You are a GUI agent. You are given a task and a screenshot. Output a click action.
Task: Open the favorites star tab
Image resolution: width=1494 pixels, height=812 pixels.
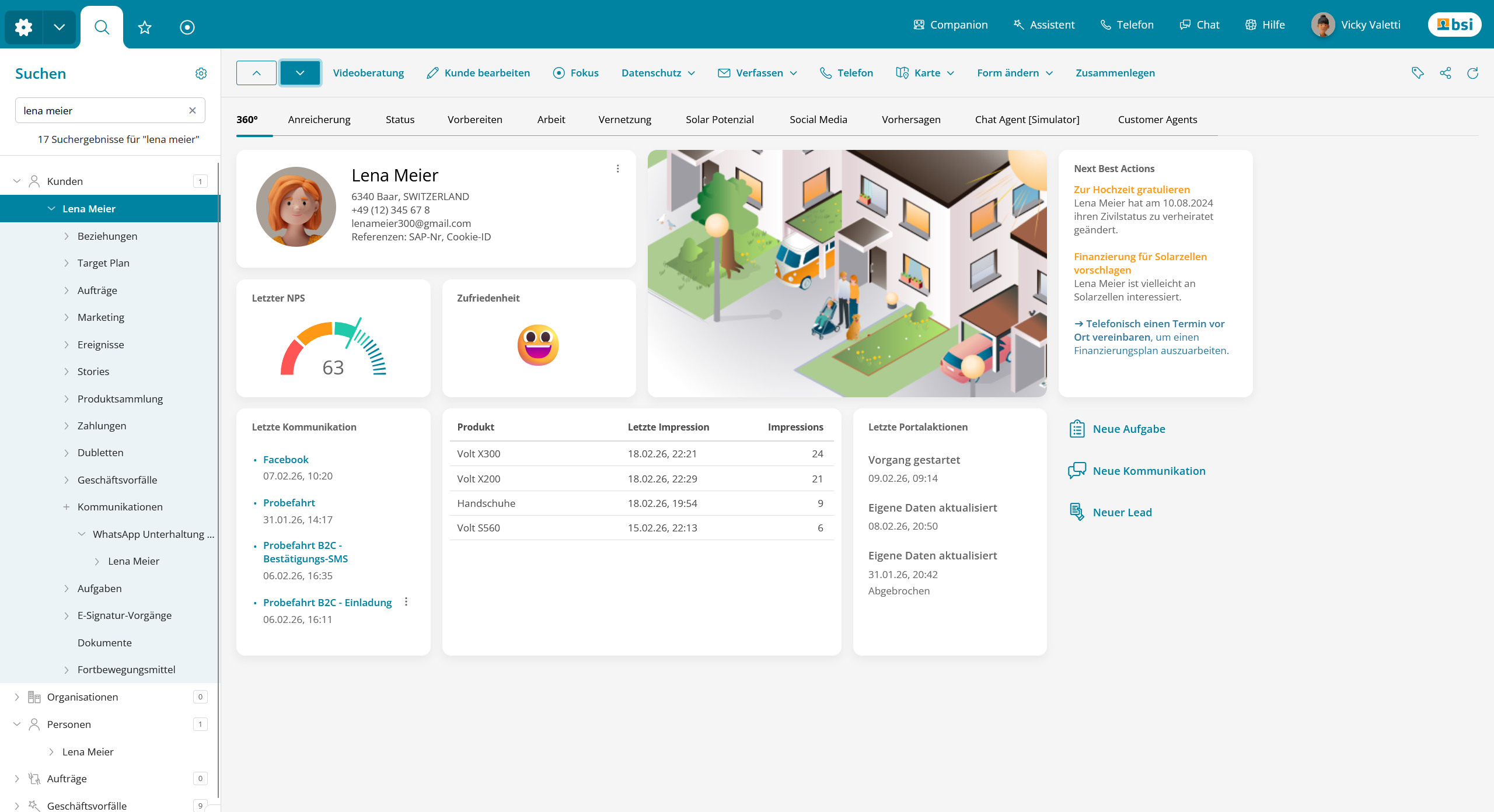[145, 27]
